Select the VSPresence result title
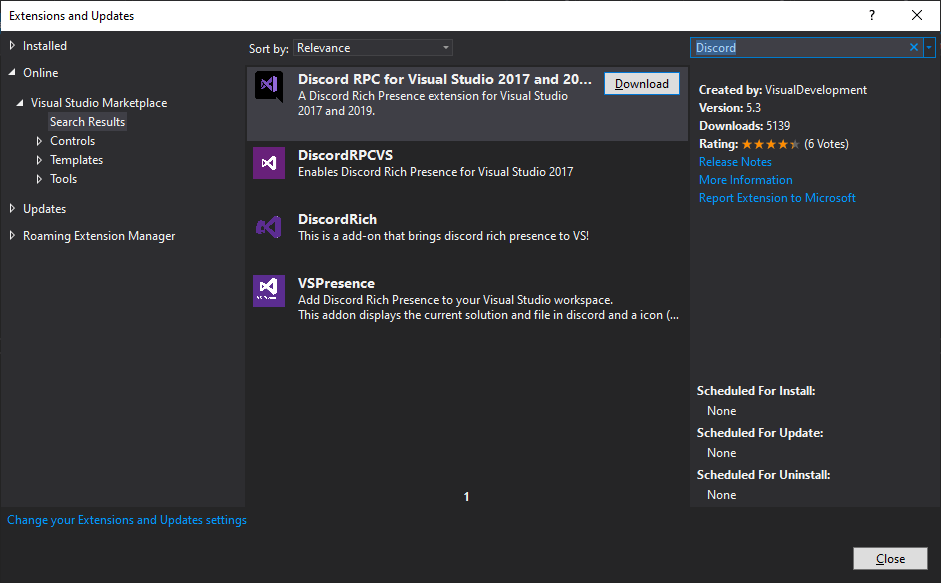This screenshot has width=941, height=583. click(x=336, y=283)
